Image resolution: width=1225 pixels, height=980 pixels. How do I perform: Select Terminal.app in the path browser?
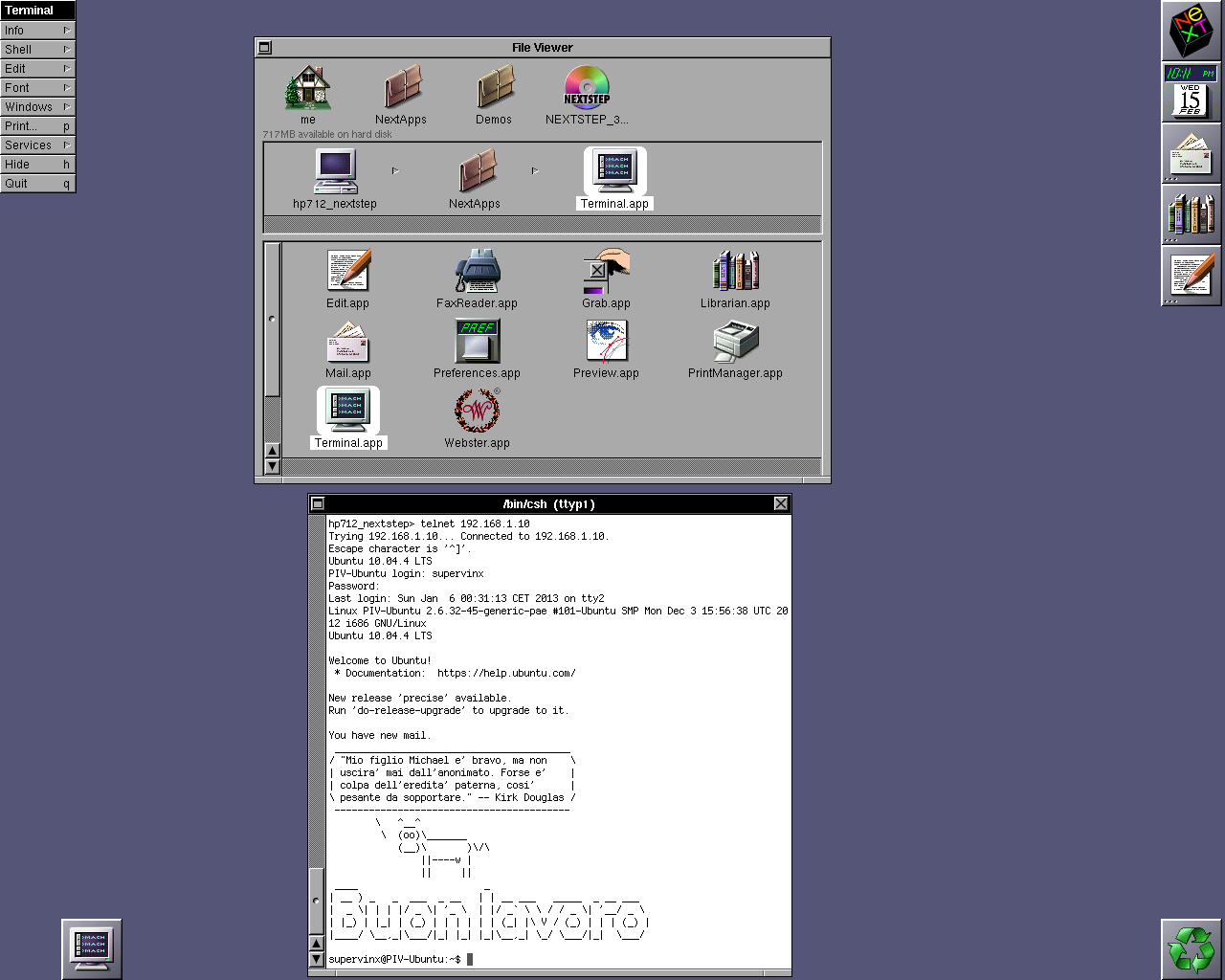point(614,171)
